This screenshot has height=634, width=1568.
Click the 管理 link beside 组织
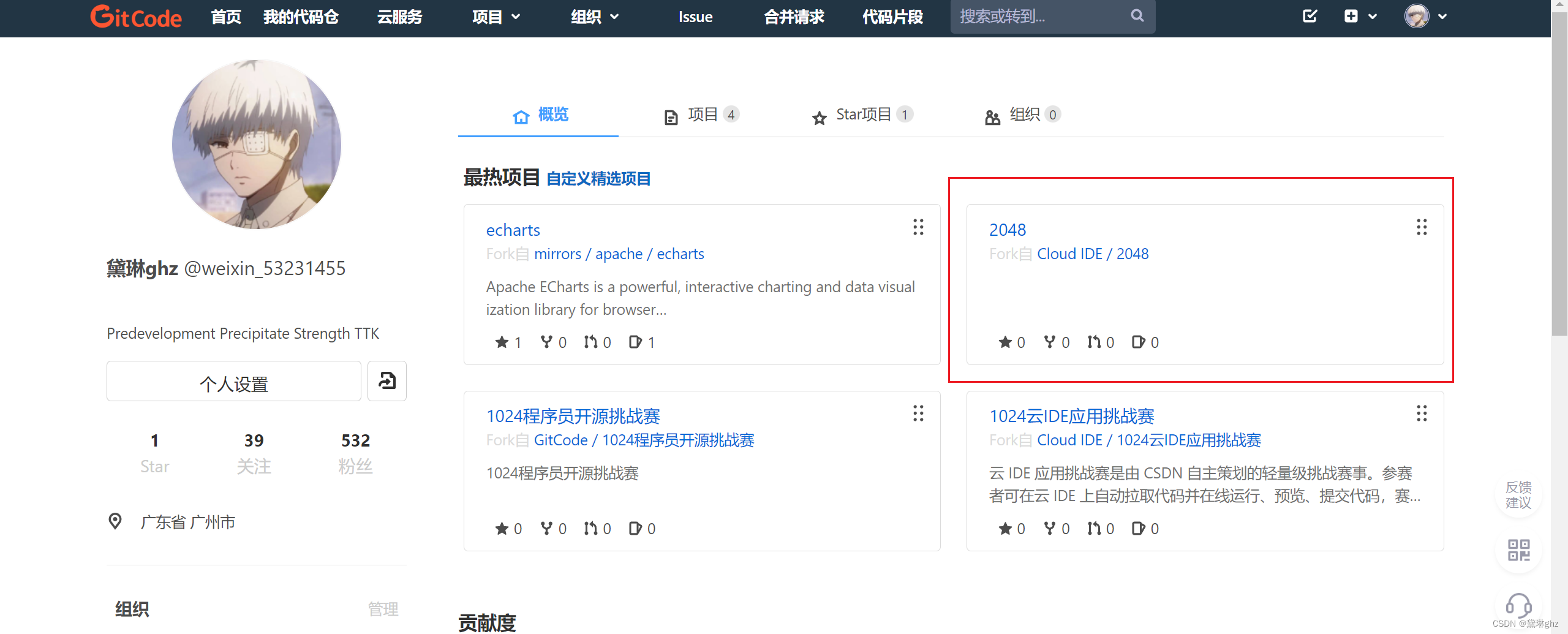tap(383, 609)
